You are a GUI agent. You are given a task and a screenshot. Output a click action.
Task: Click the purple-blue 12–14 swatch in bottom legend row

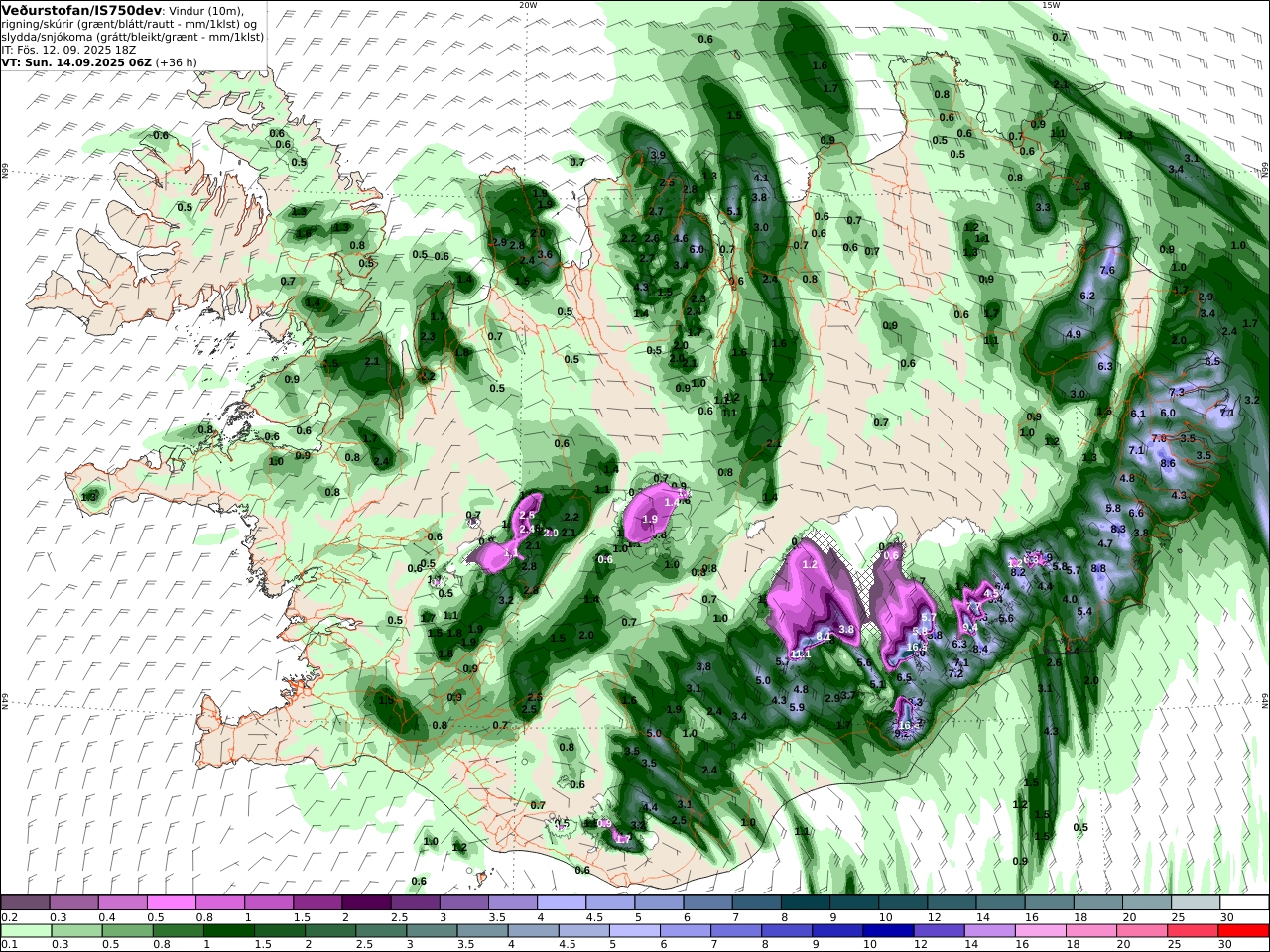point(940,931)
